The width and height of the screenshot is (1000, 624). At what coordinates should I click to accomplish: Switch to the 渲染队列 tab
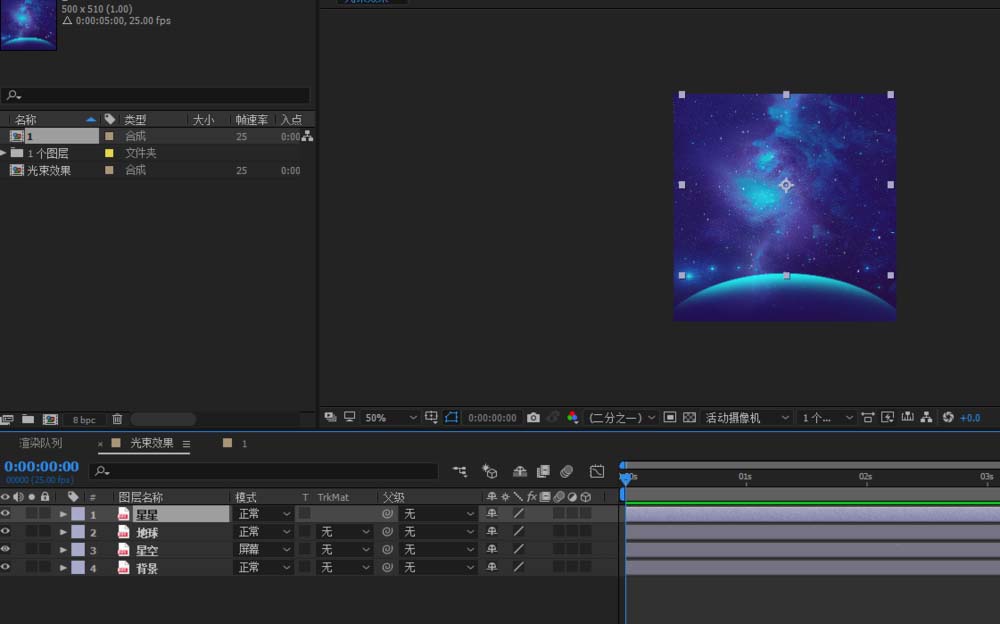(41, 443)
